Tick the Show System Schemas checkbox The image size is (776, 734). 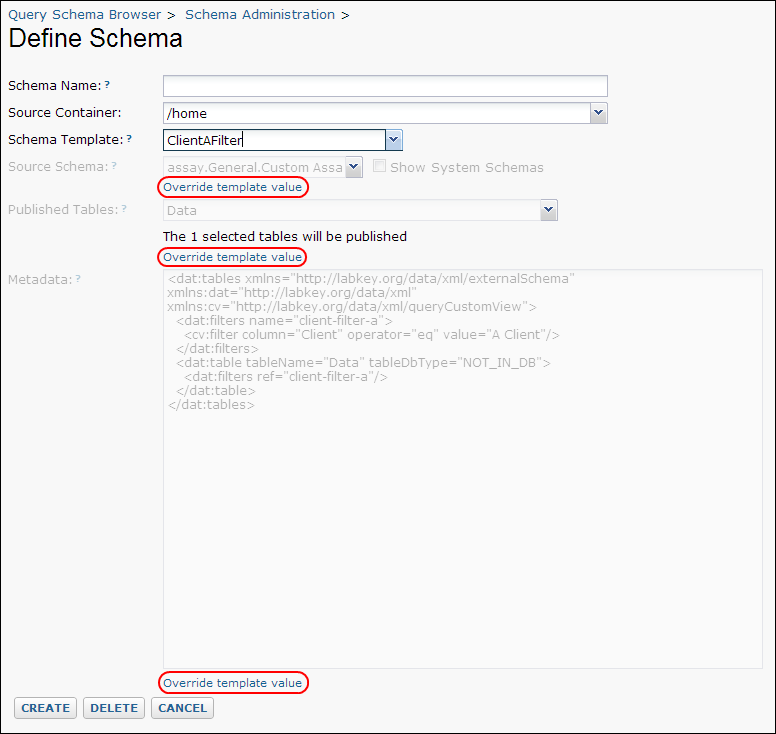pos(380,166)
